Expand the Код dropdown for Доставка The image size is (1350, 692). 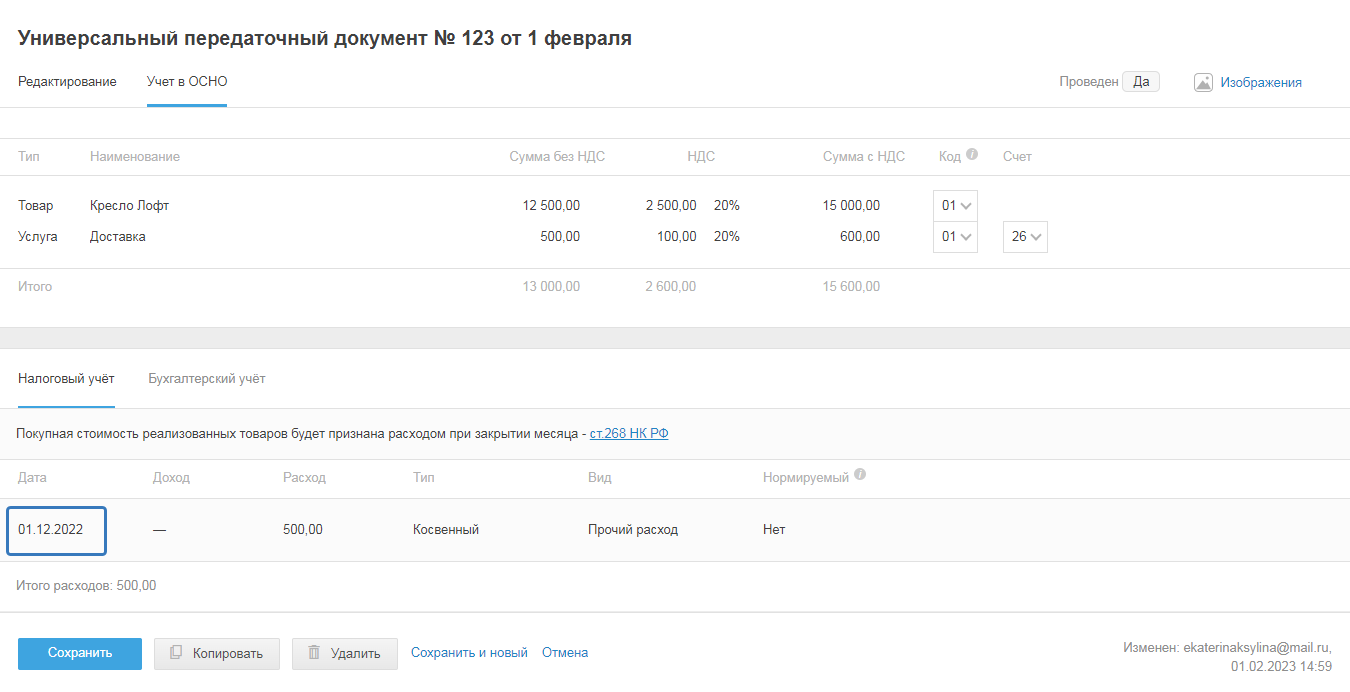coord(955,237)
